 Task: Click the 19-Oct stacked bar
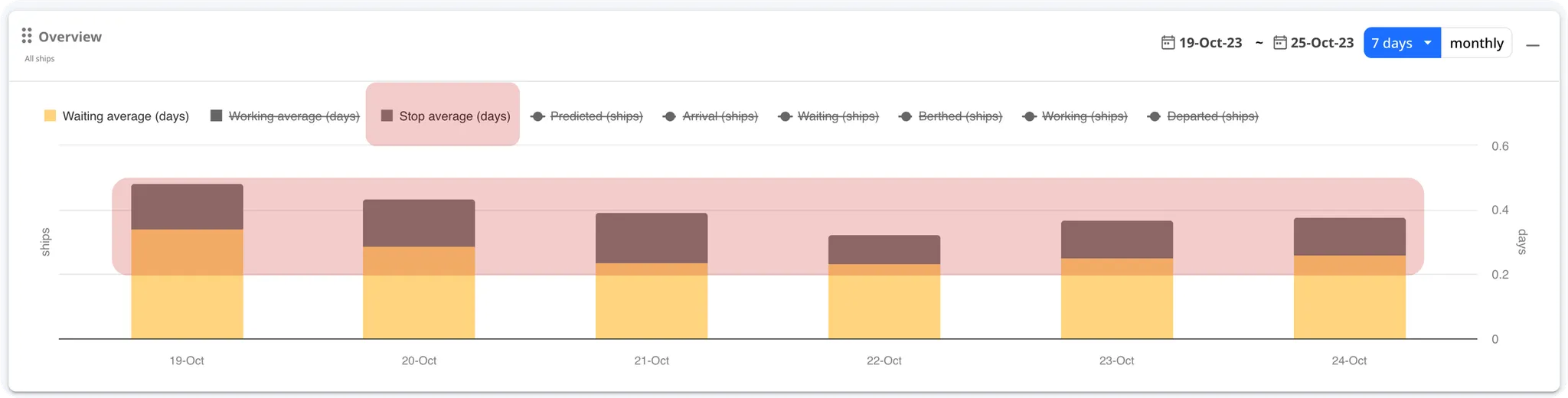(x=187, y=261)
